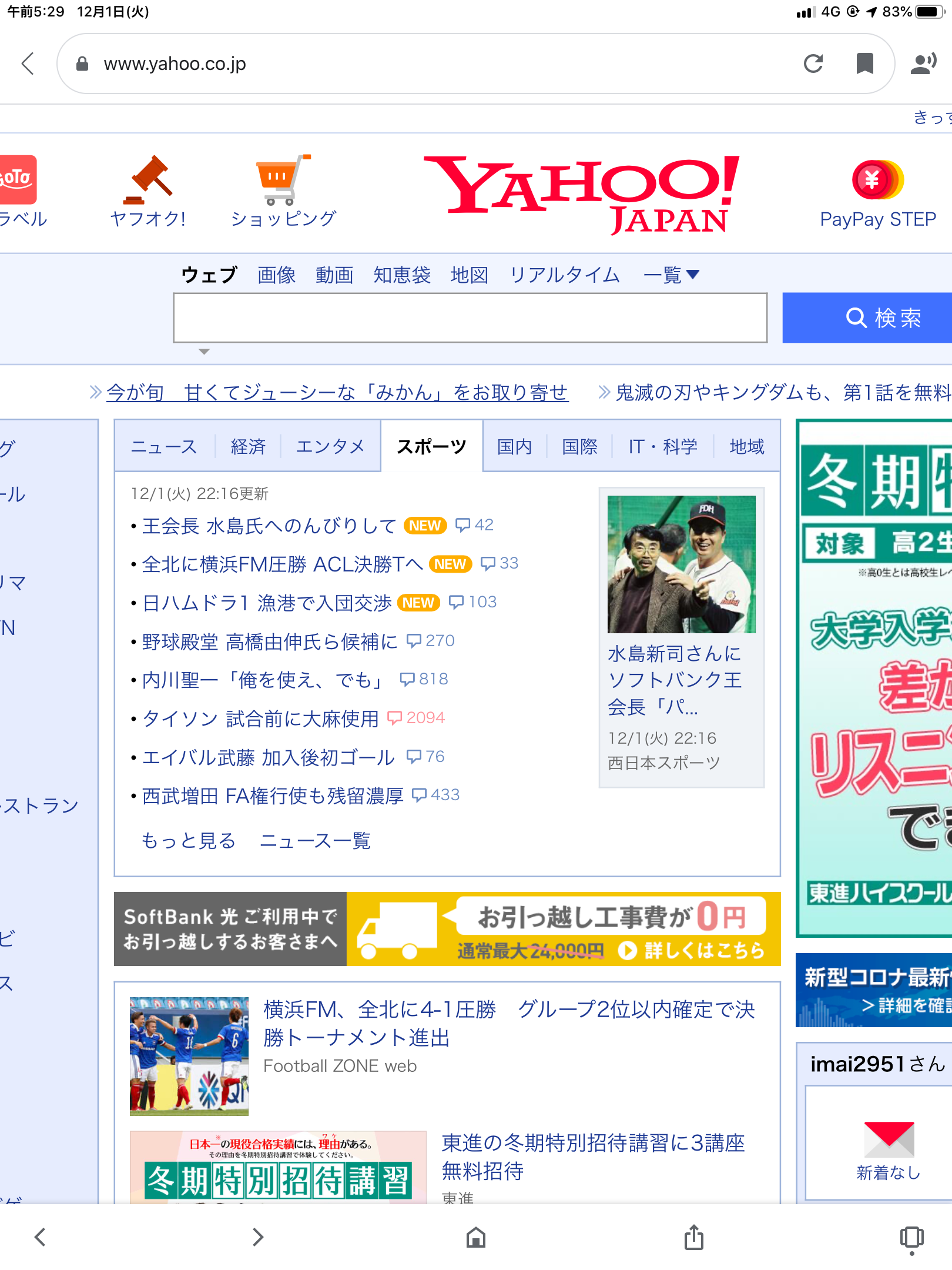Open the もっと見る link under sports news
The height and width of the screenshot is (1270, 952).
click(x=188, y=841)
